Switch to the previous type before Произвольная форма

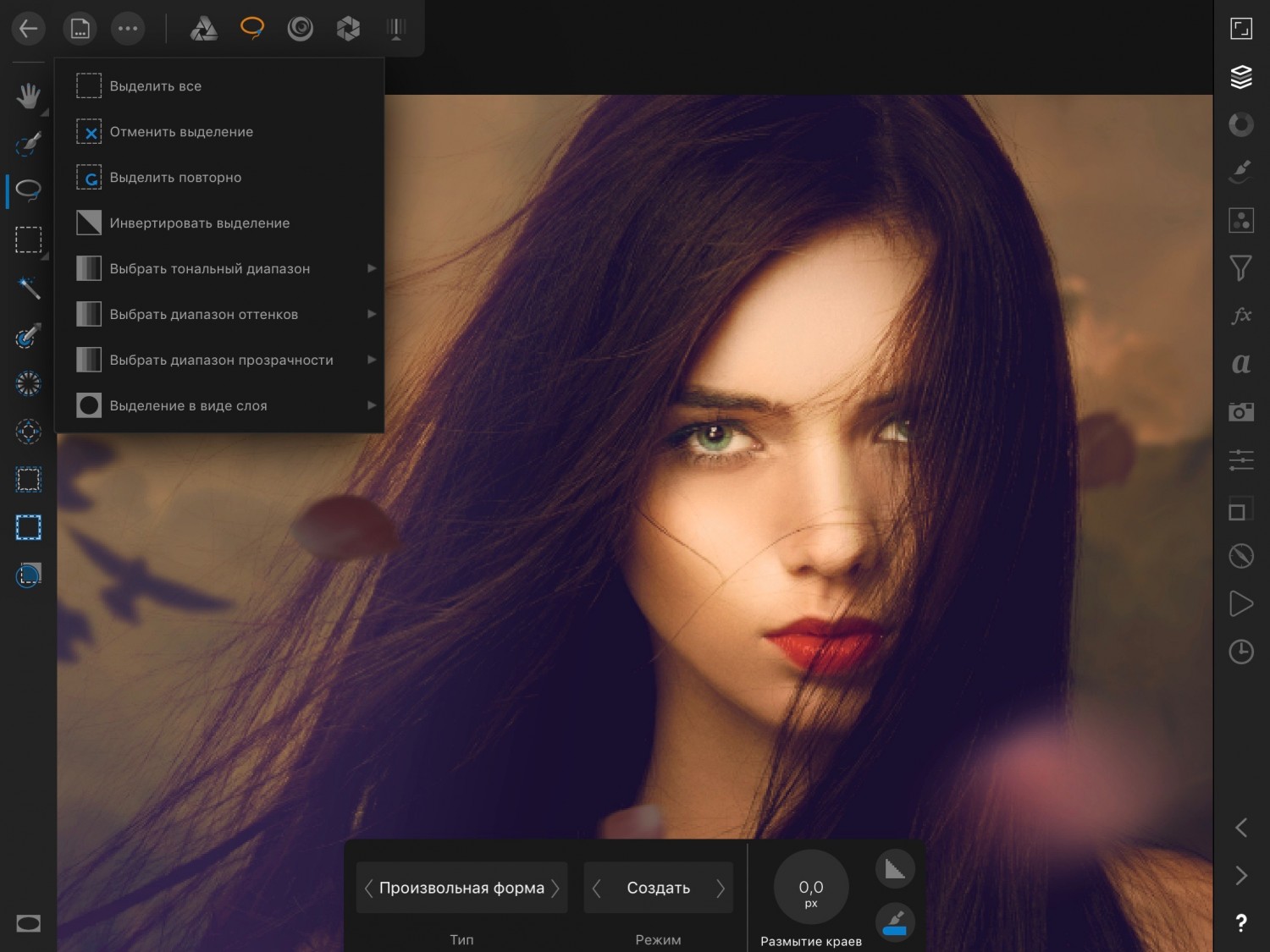coord(368,888)
